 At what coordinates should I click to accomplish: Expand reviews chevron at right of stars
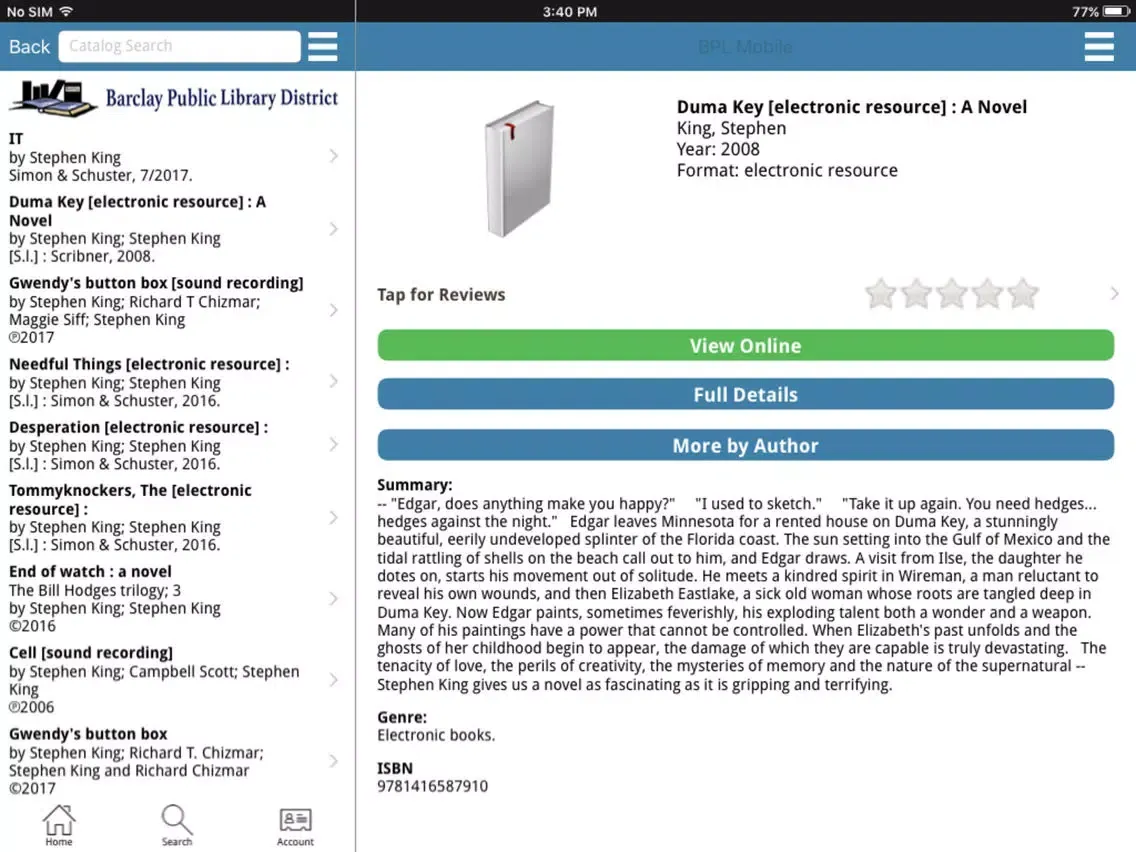[x=1114, y=293]
